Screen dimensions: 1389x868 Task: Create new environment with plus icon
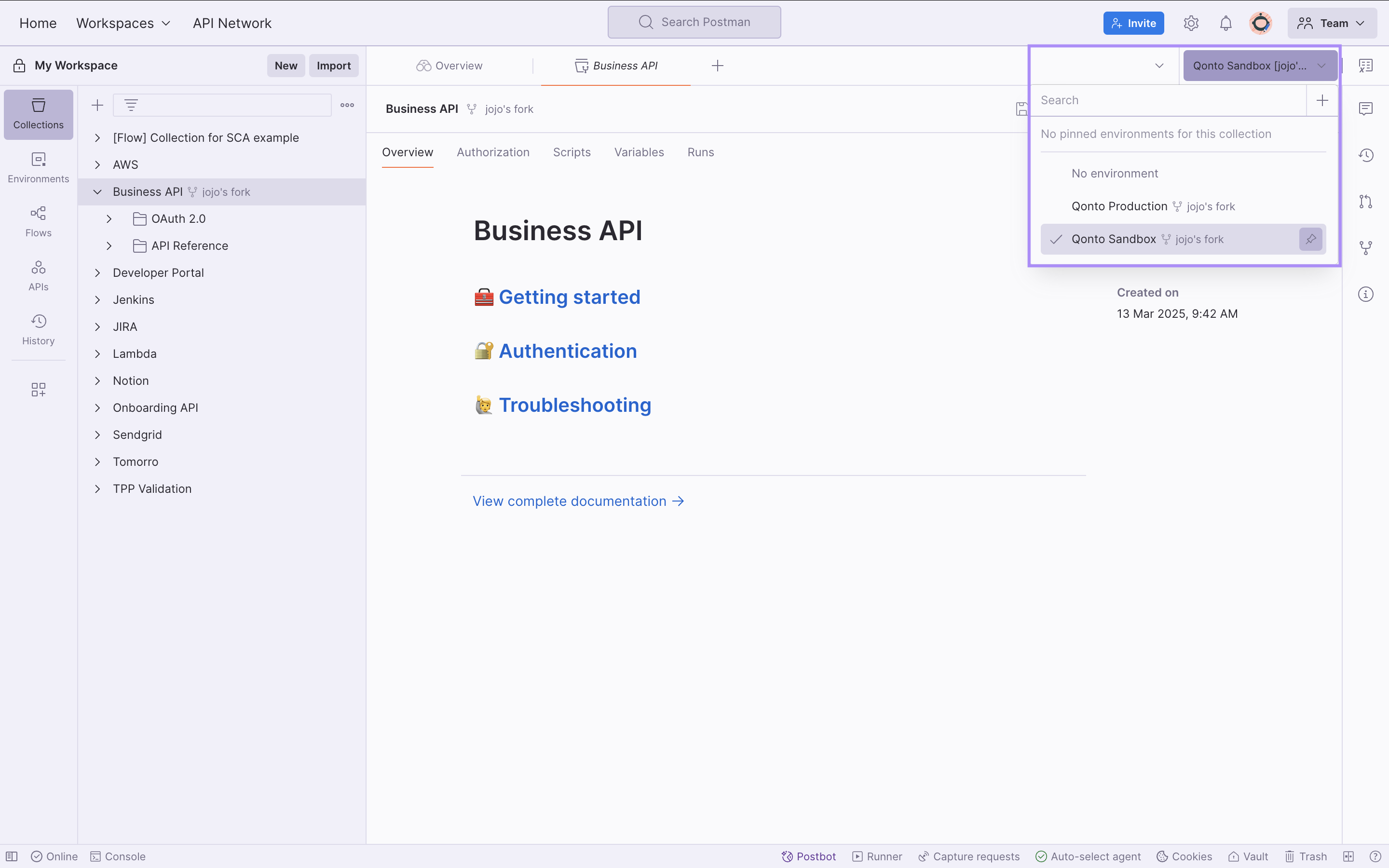click(1322, 100)
